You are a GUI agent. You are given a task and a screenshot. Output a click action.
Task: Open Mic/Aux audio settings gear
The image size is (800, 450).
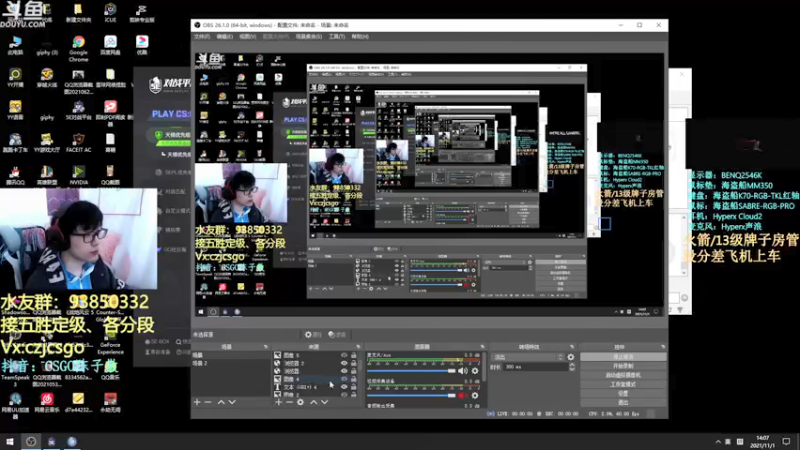(475, 371)
